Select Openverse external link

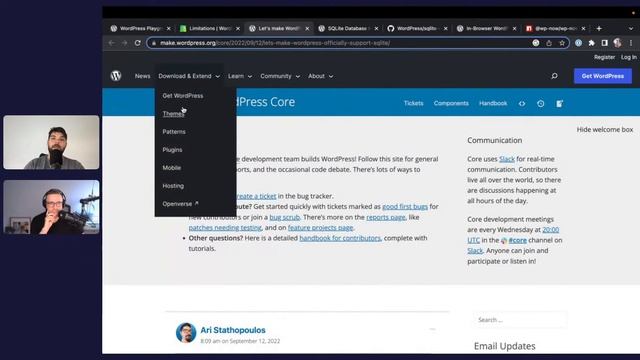tap(180, 204)
